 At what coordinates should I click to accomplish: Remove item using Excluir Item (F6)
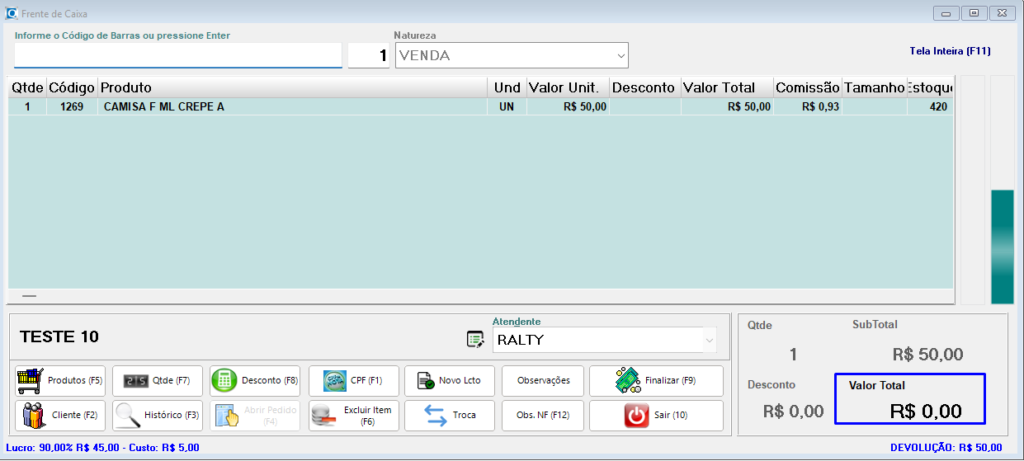click(353, 415)
